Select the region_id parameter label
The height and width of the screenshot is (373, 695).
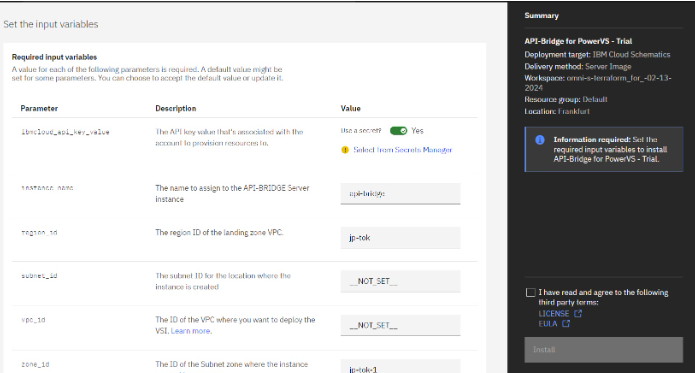tap(39, 233)
